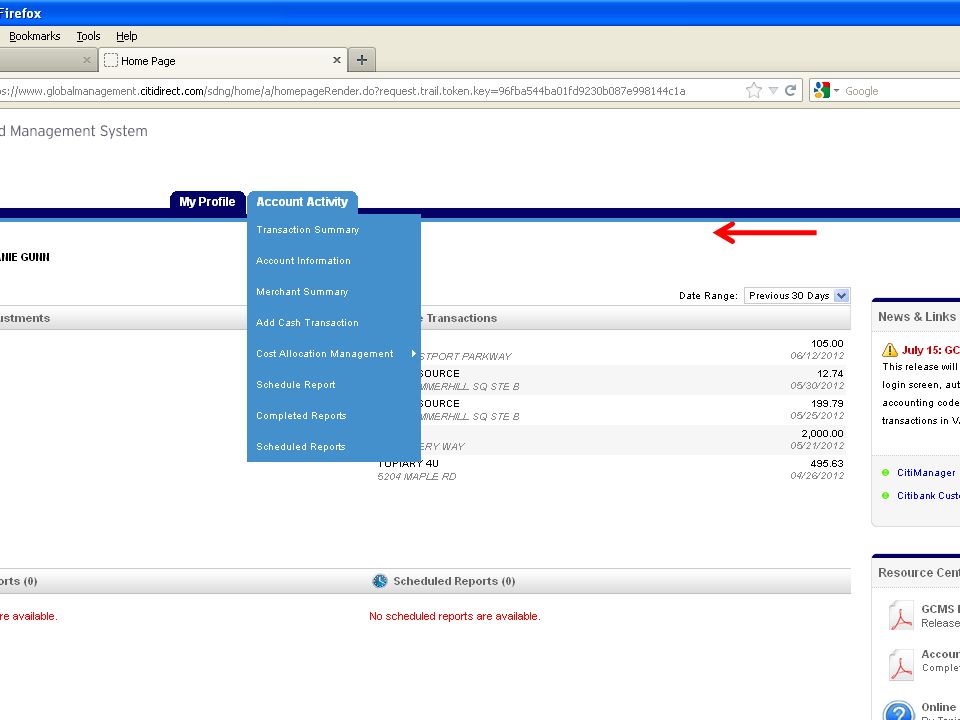Image resolution: width=960 pixels, height=720 pixels.
Task: Open the Bookmarks menu
Action: [x=34, y=36]
